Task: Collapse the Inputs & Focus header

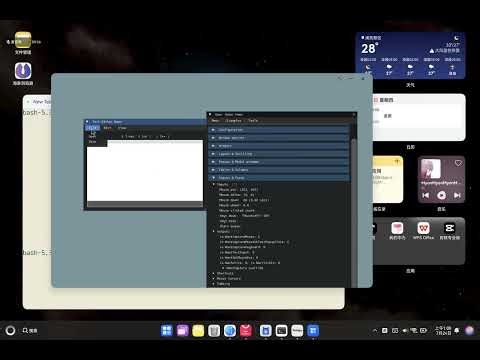Action: pyautogui.click(x=279, y=178)
